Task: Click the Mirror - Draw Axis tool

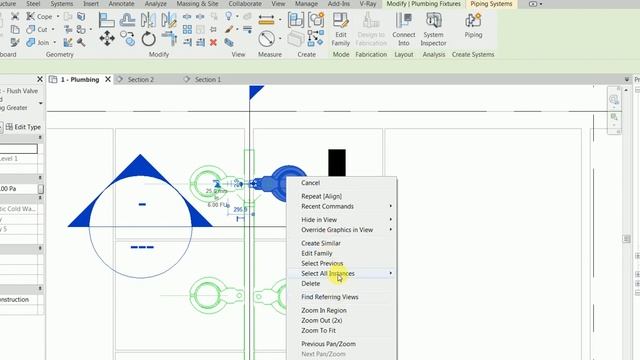Action: click(x=168, y=20)
